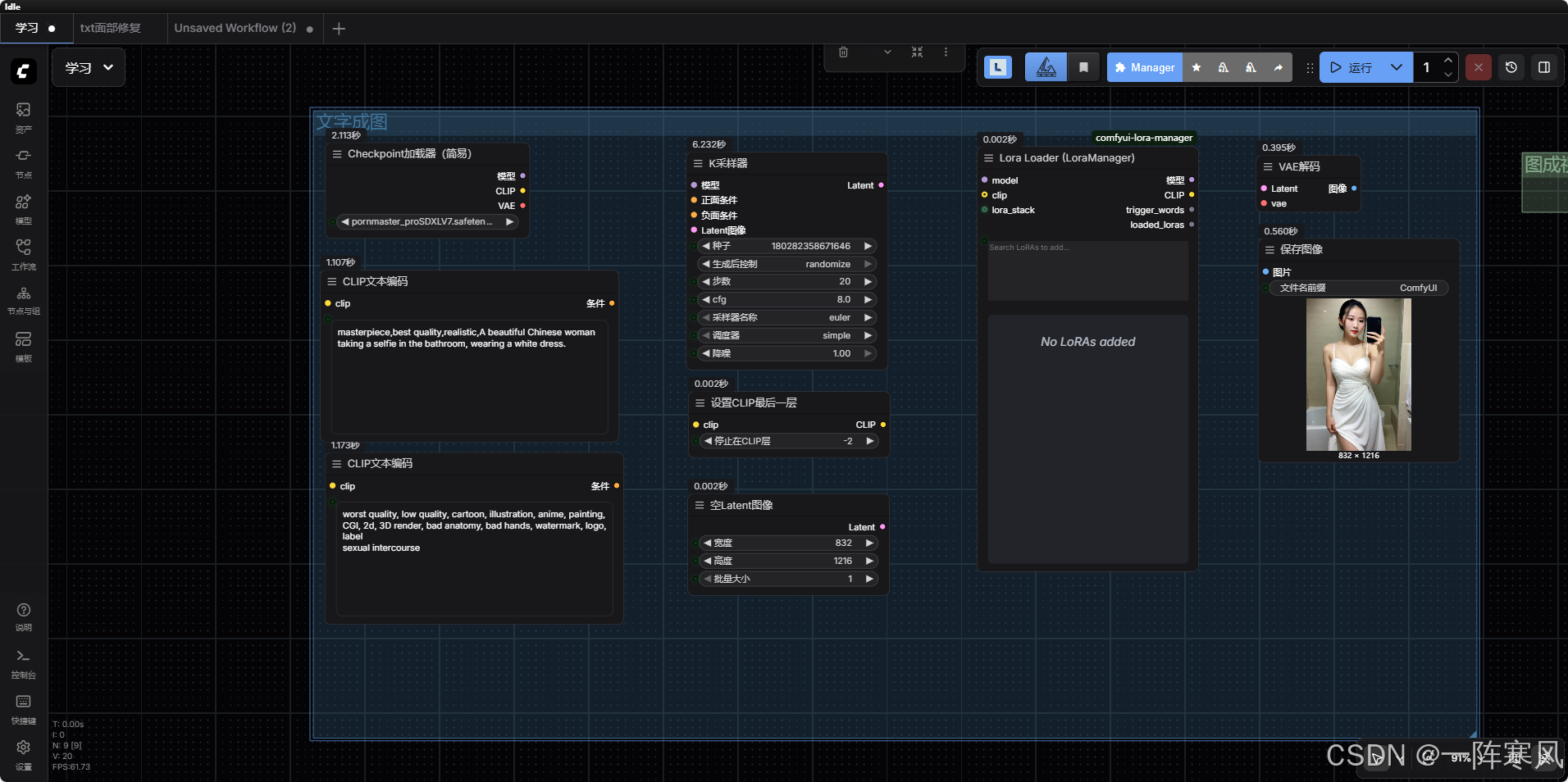Switch to Unsaved Workflow (2) tab
The height and width of the screenshot is (782, 1568).
click(x=244, y=28)
